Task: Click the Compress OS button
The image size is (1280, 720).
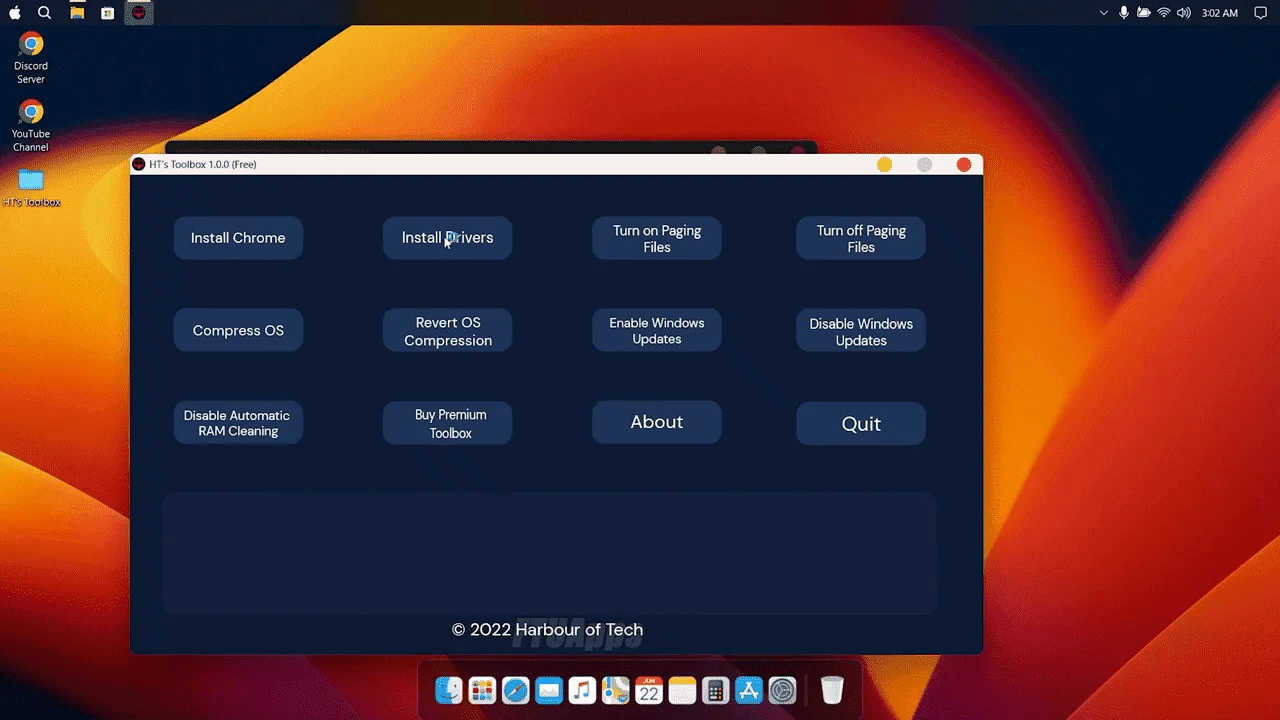Action: pyautogui.click(x=238, y=330)
